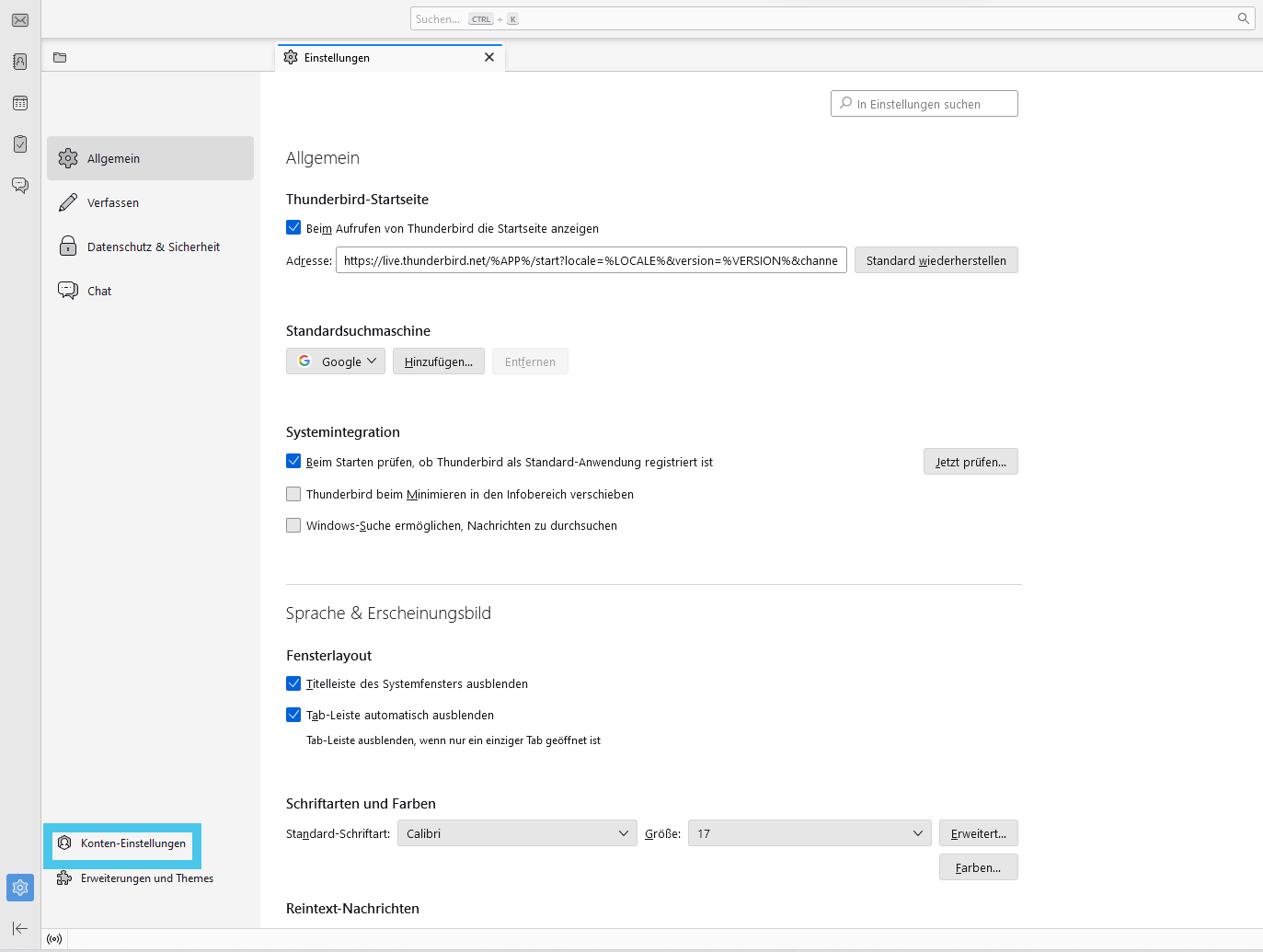
Task: Open the font Größe 17 dropdown
Action: [x=809, y=833]
